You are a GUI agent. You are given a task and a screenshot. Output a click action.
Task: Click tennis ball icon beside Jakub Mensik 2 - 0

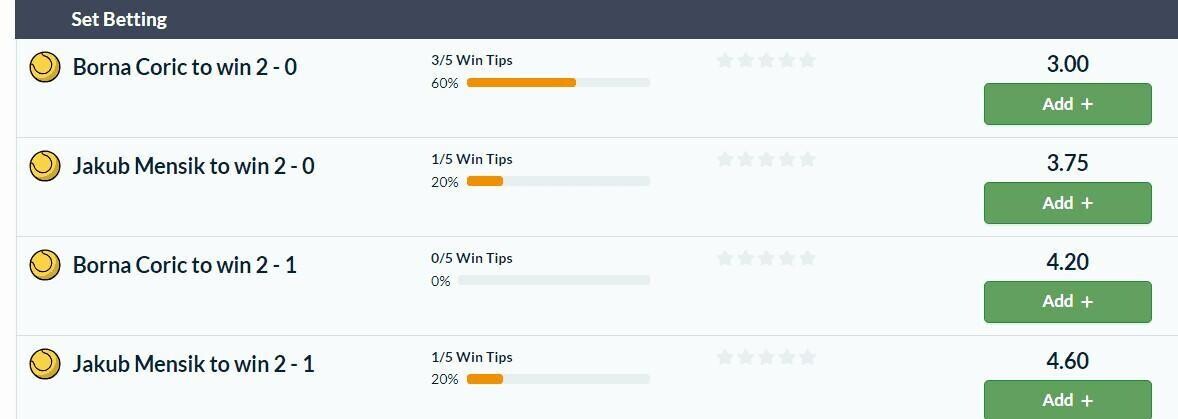click(44, 165)
